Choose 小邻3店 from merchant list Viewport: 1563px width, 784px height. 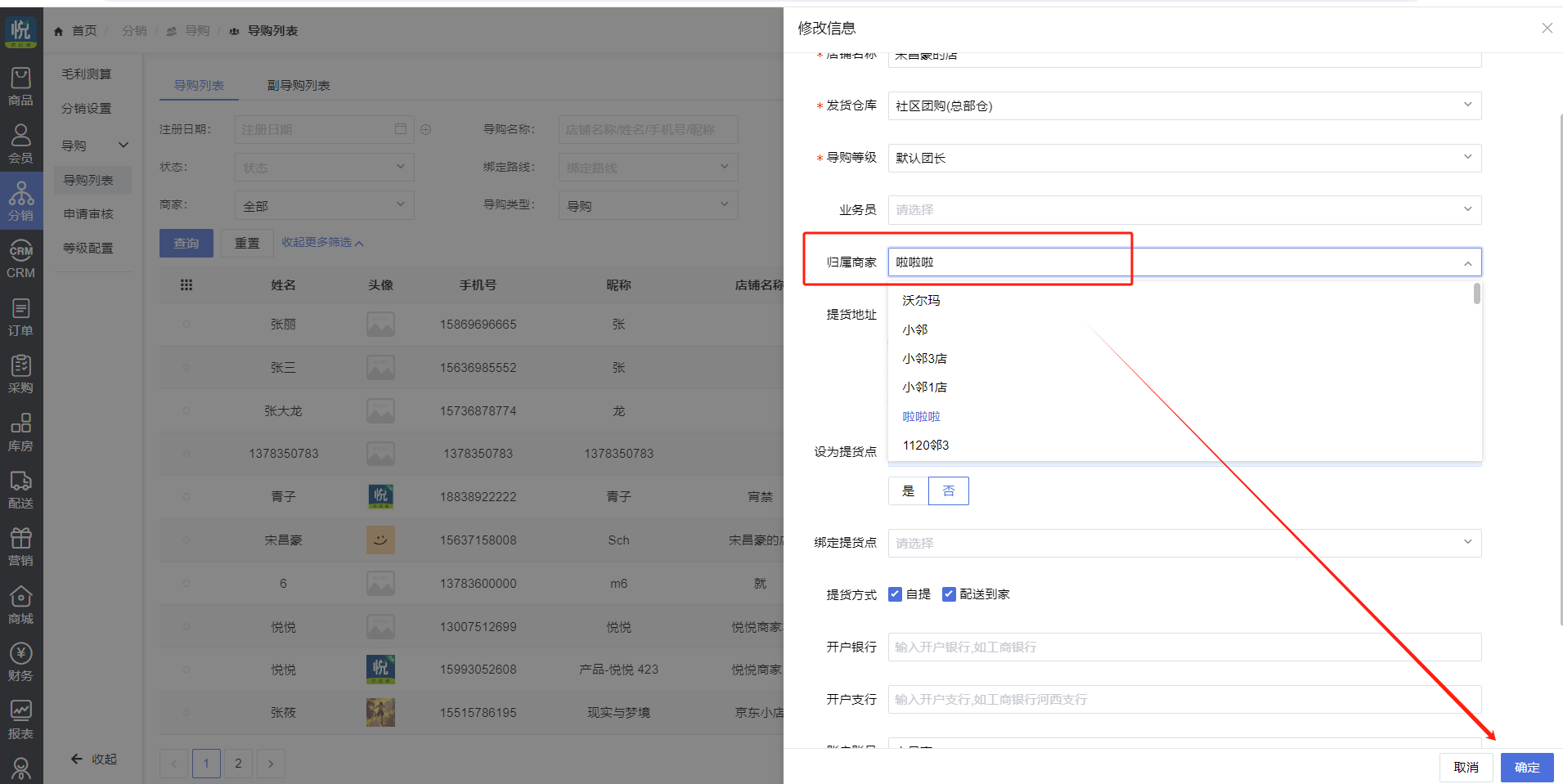tap(1184, 359)
